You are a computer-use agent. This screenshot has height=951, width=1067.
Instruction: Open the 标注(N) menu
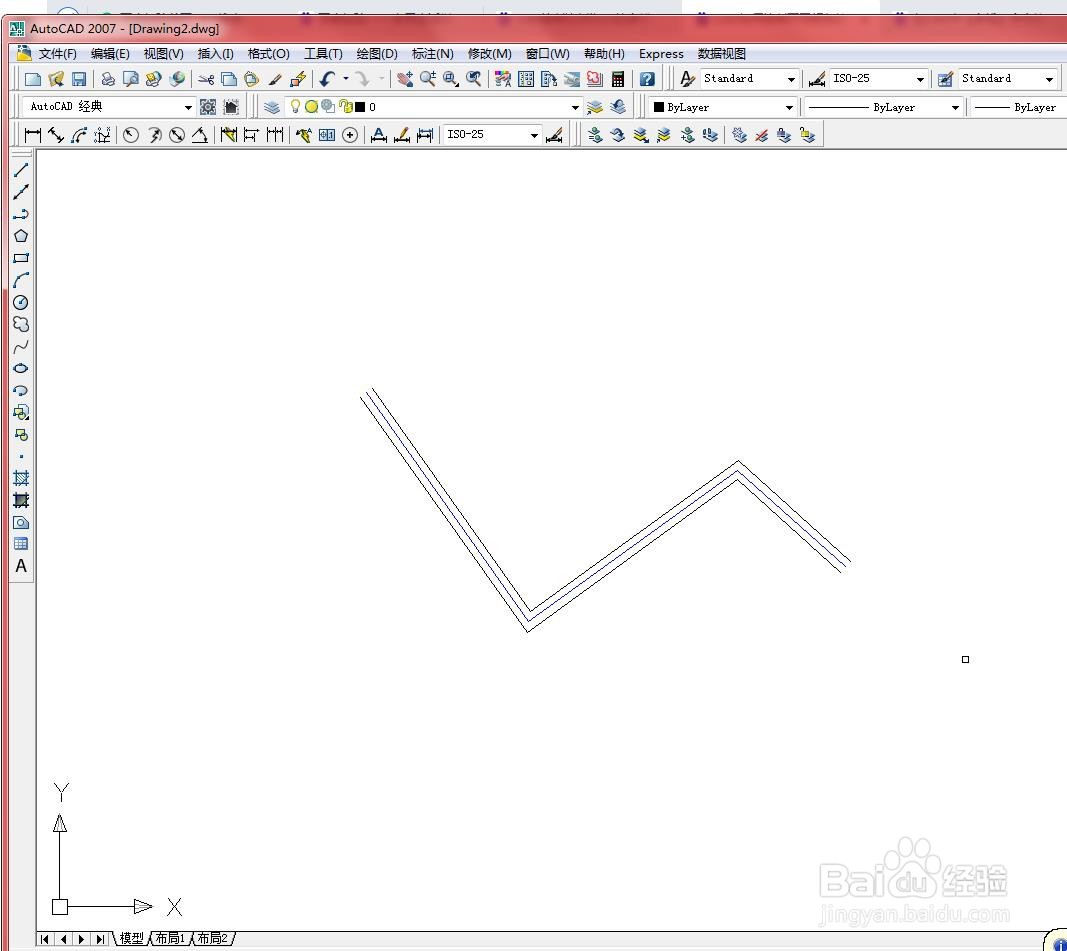pos(432,54)
